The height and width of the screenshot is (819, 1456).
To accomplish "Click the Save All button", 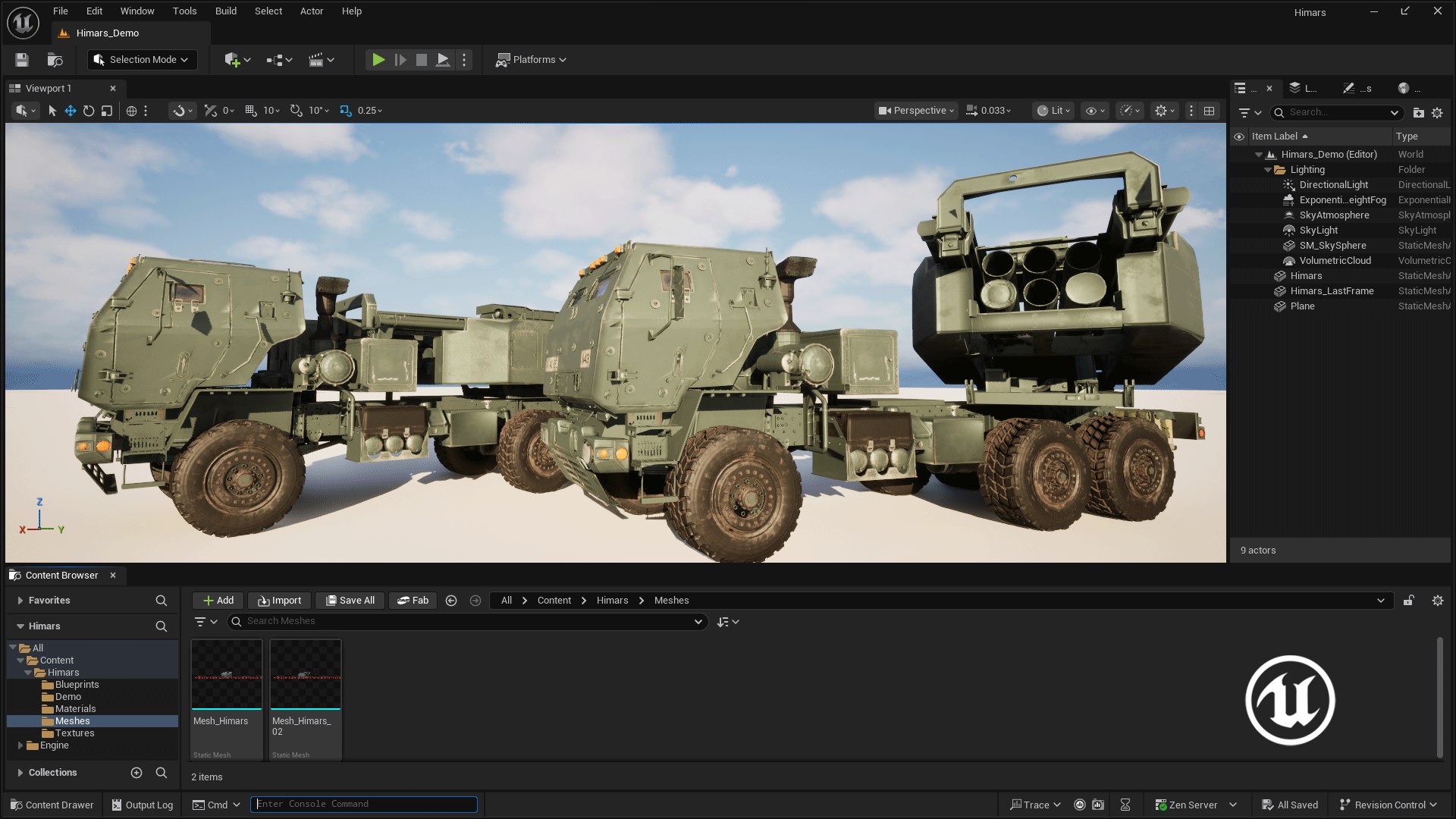I will (x=350, y=601).
